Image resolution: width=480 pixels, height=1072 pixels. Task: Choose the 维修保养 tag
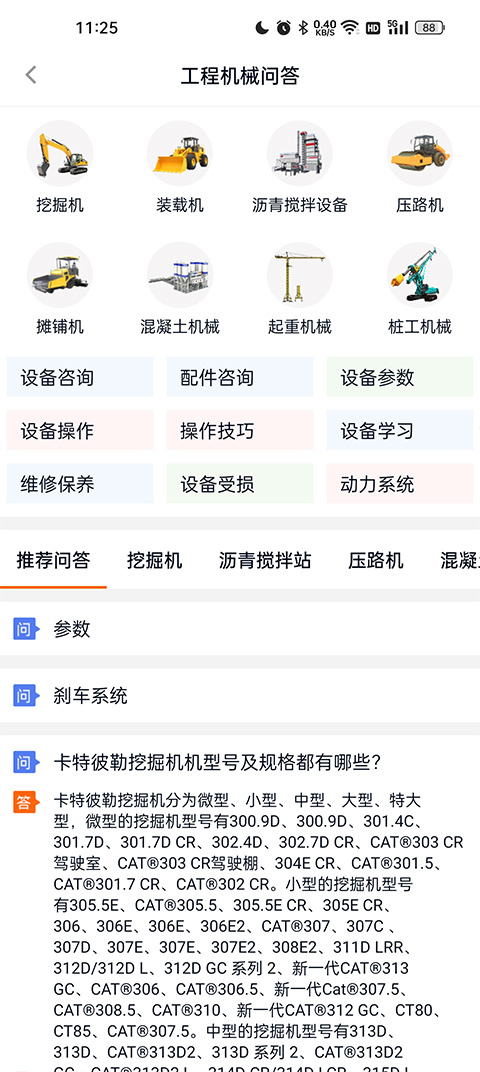[x=80, y=484]
